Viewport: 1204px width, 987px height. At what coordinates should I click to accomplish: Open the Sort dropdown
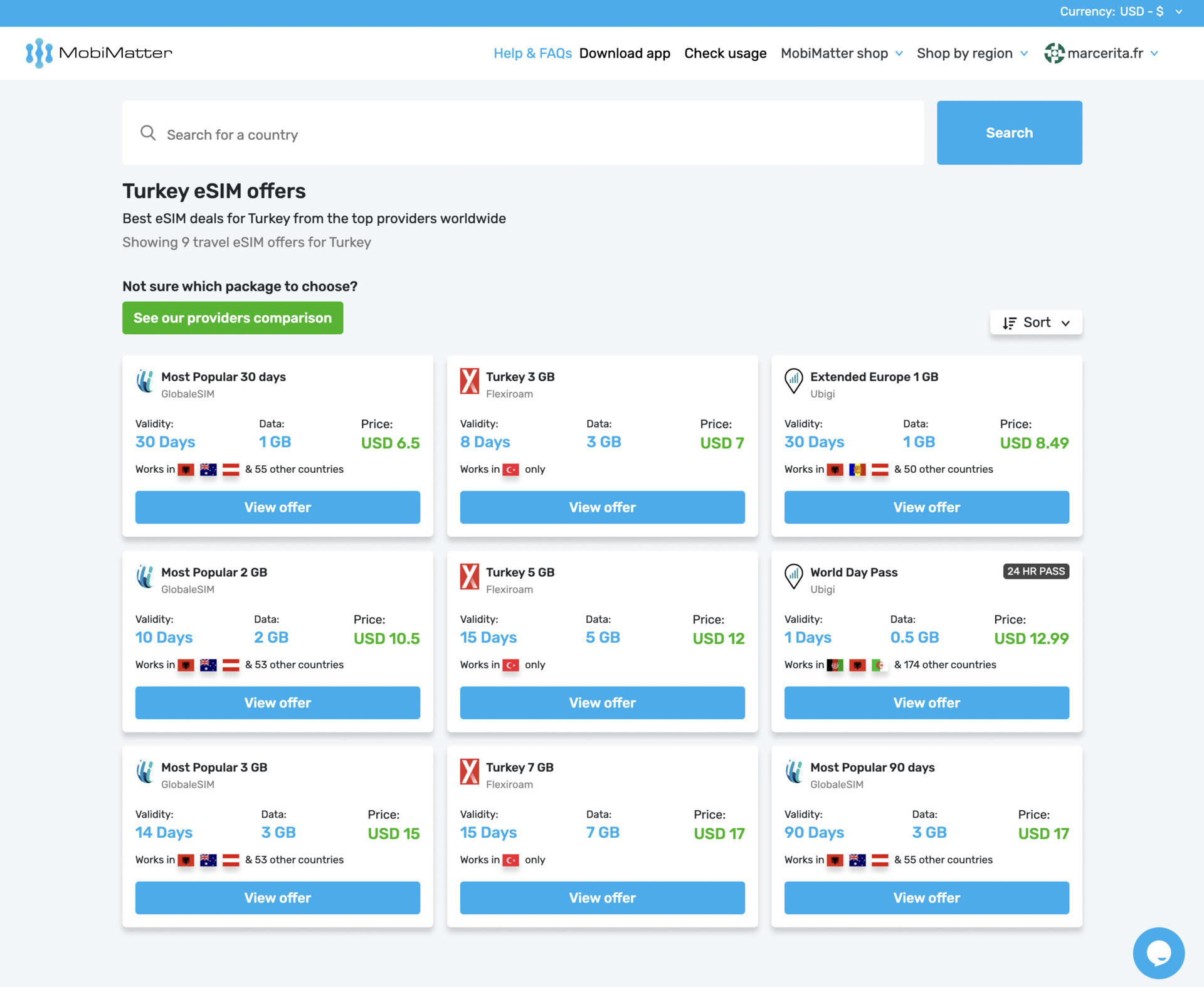pos(1036,322)
